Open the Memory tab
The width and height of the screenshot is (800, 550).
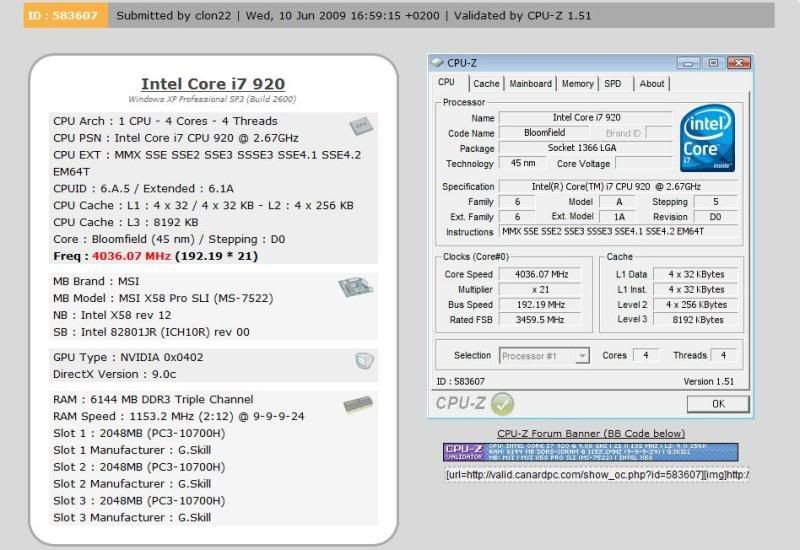(x=578, y=84)
